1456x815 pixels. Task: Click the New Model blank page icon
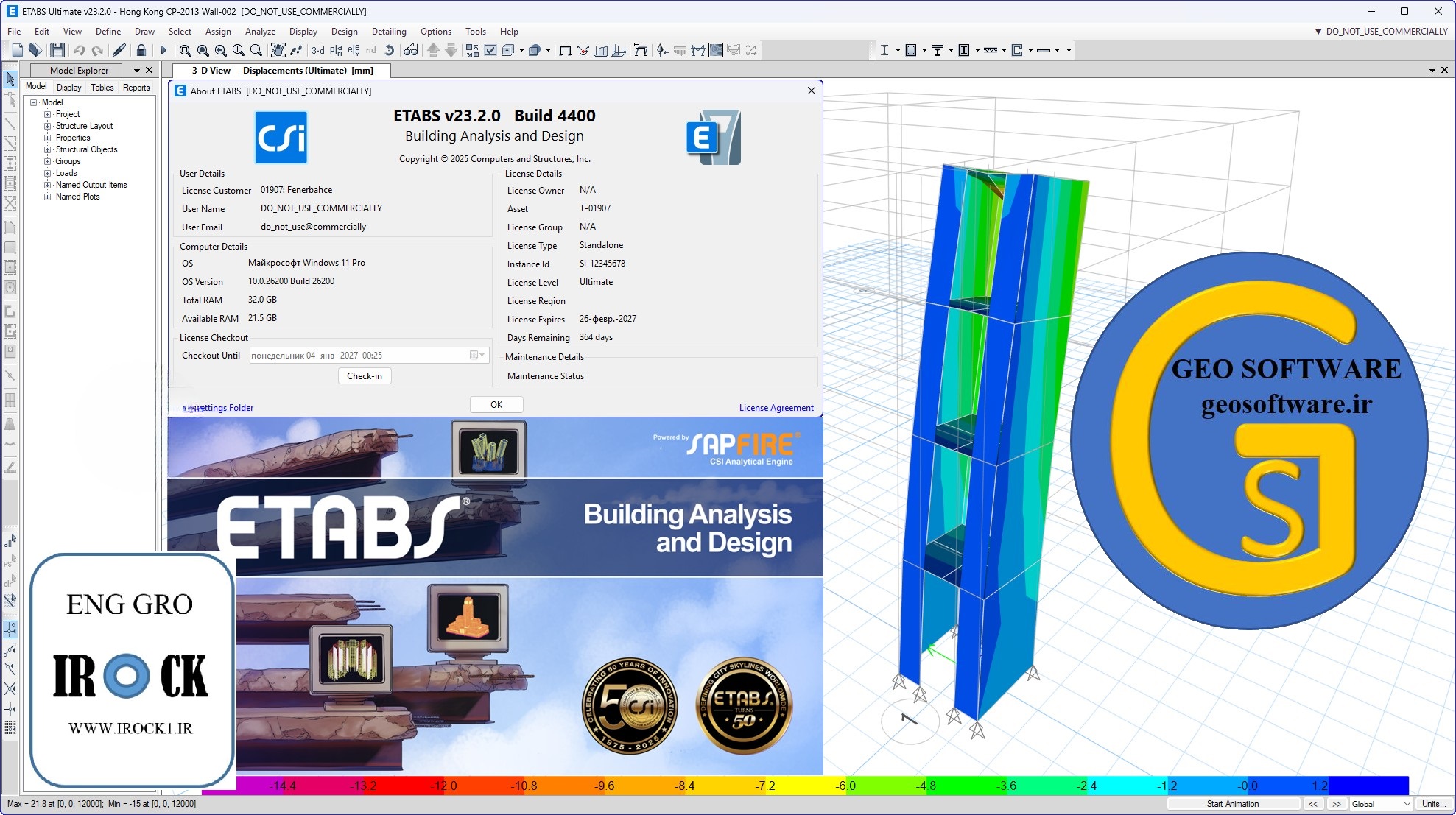(x=18, y=50)
